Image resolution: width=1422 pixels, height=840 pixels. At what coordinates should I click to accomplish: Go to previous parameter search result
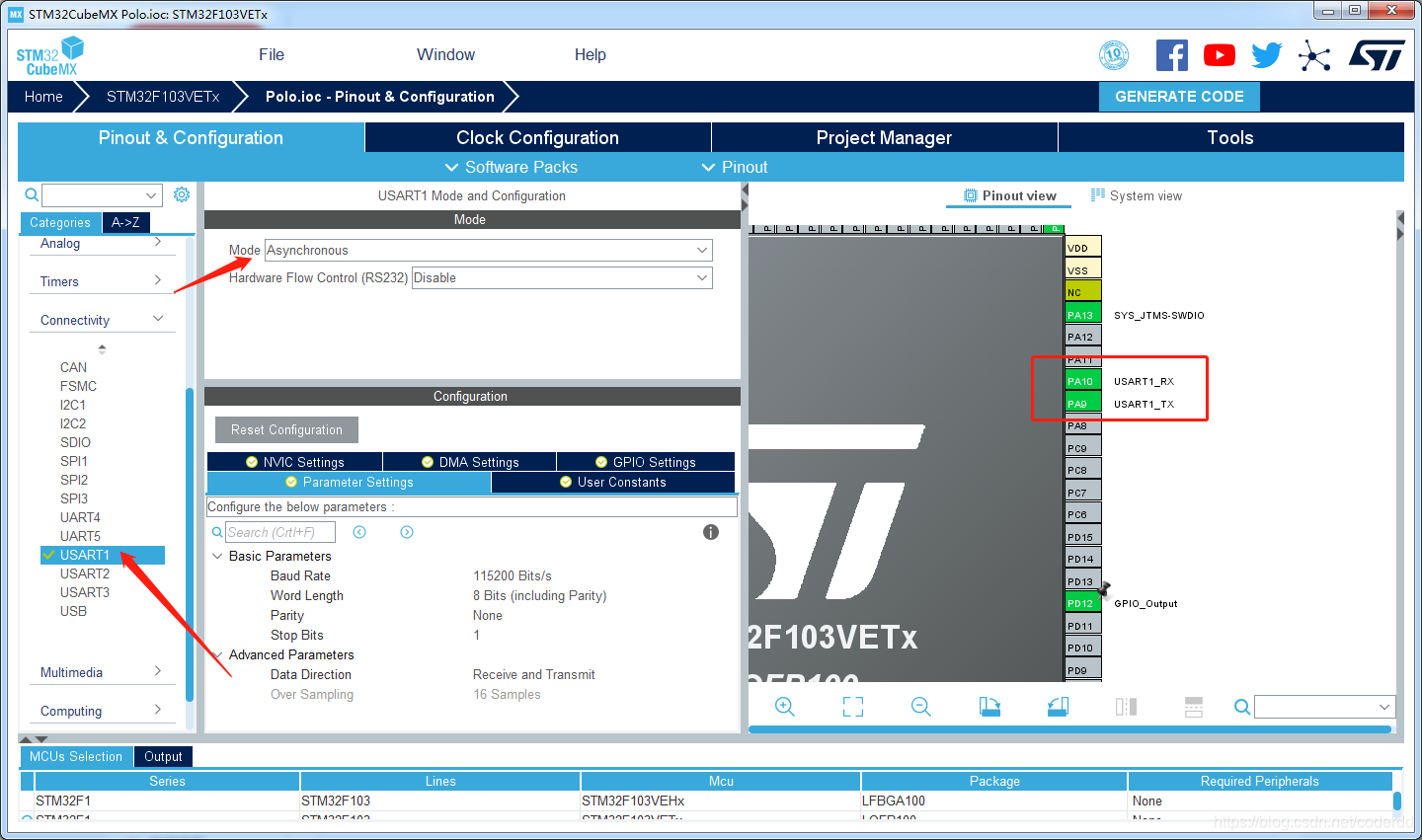(359, 532)
